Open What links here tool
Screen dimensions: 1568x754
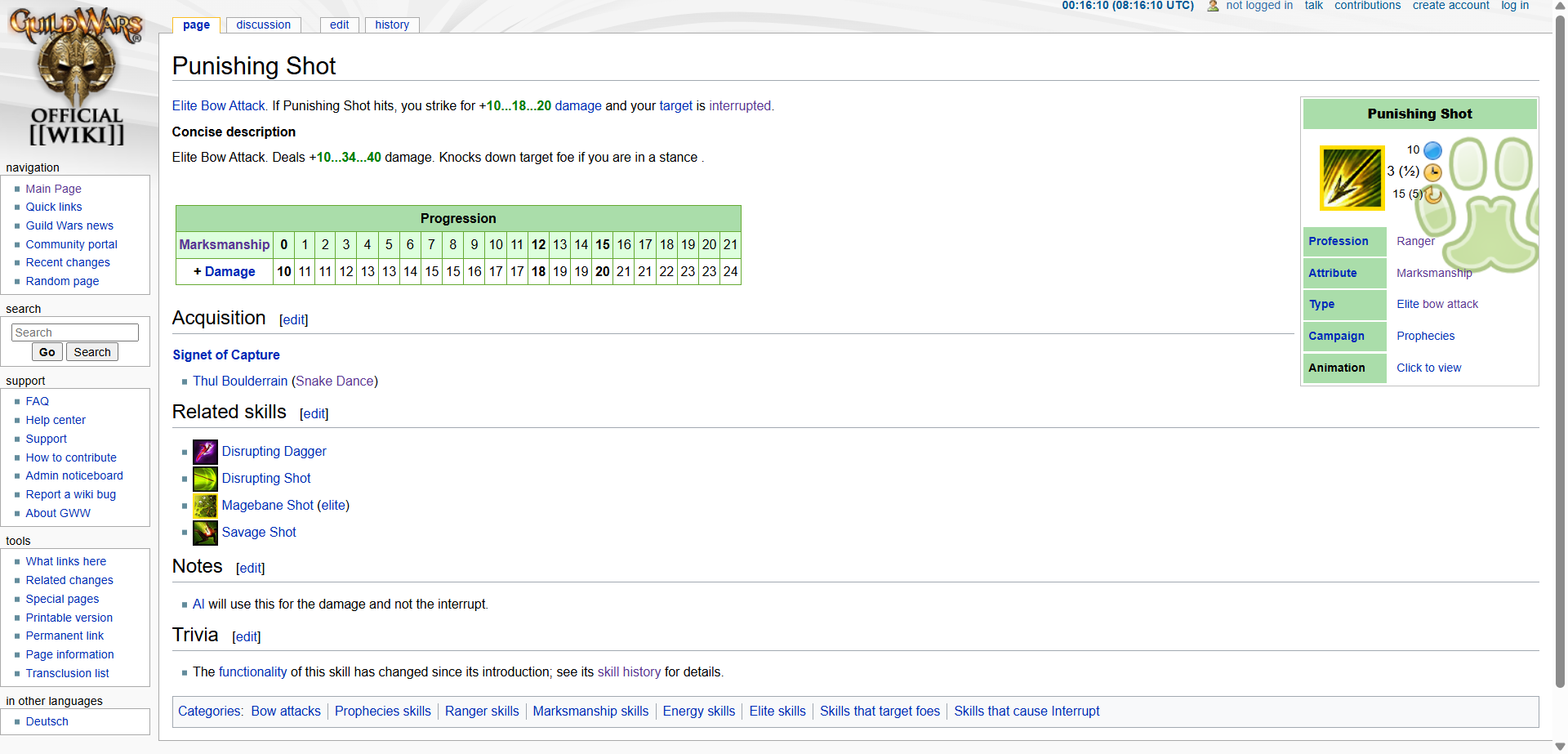pos(66,561)
